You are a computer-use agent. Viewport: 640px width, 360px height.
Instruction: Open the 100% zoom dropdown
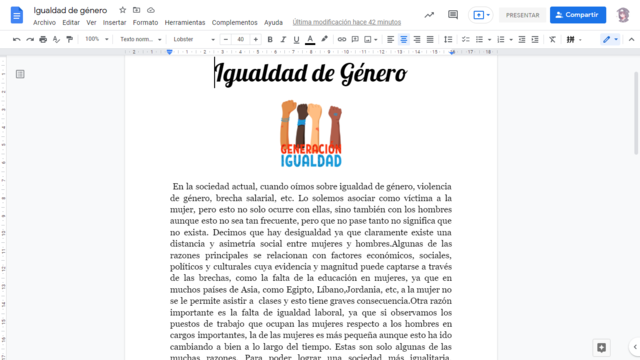(x=96, y=39)
